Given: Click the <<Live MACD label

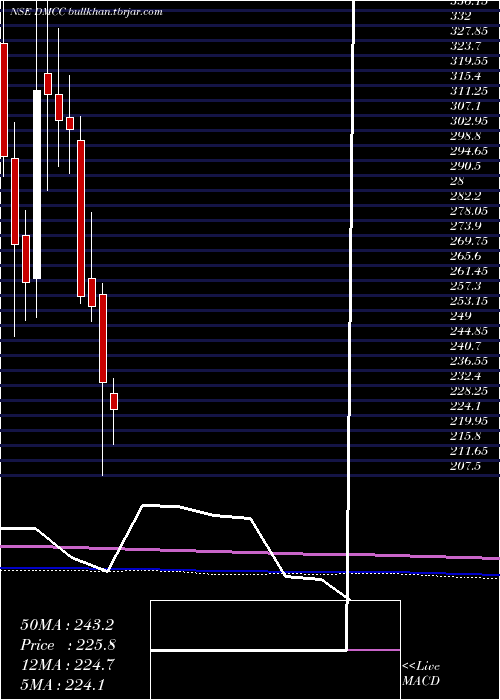Looking at the screenshot, I should pyautogui.click(x=421, y=674).
